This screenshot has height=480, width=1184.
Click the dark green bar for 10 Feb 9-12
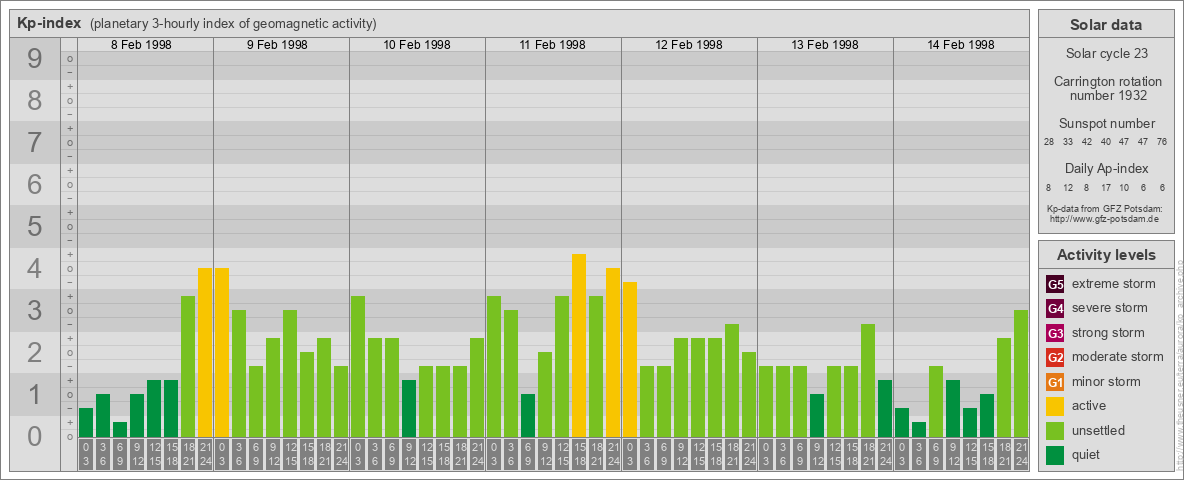409,408
